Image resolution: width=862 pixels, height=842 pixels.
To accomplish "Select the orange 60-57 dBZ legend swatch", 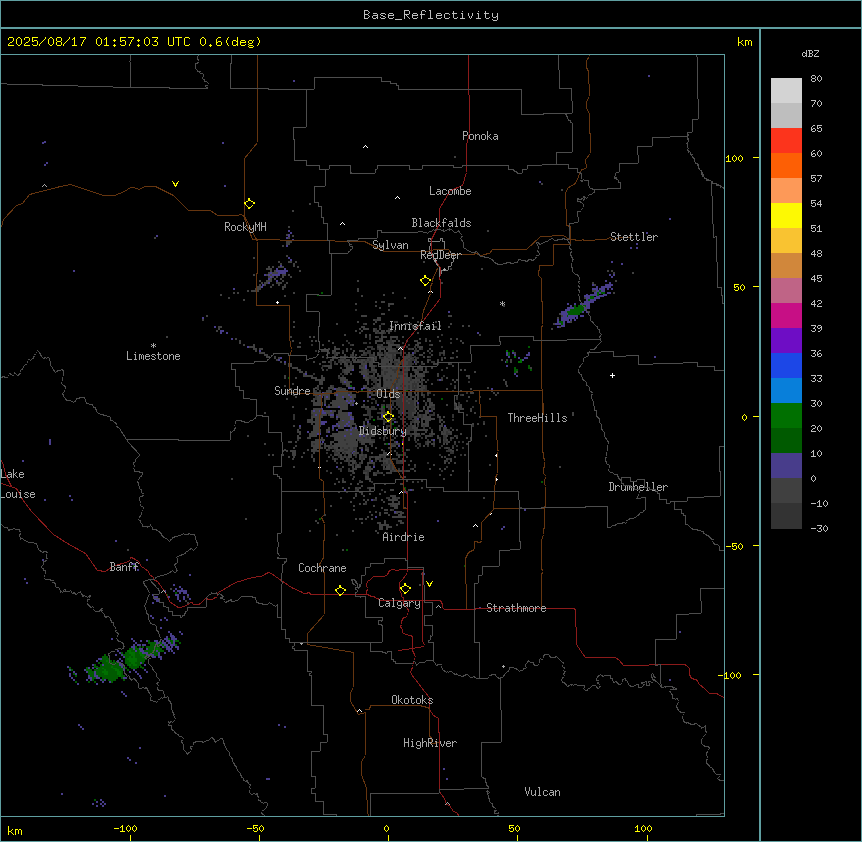I will point(786,165).
